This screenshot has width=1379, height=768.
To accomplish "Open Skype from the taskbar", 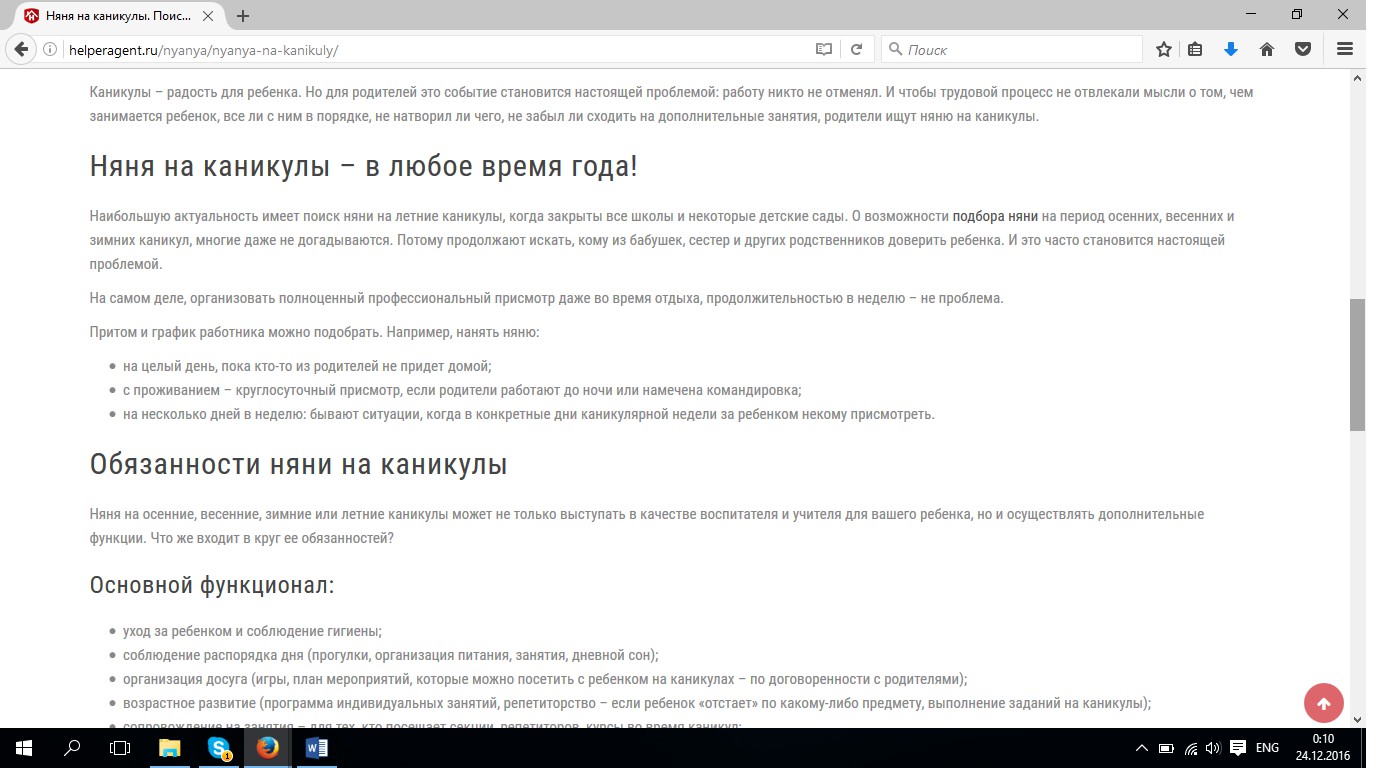I will click(219, 747).
